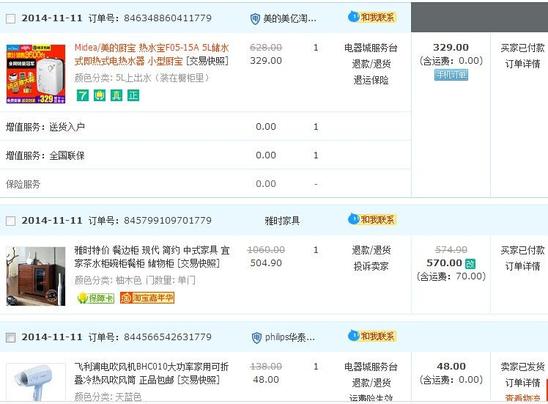Click 退款/退货 for the Midea water heater
The height and width of the screenshot is (404, 548).
[x=371, y=64]
